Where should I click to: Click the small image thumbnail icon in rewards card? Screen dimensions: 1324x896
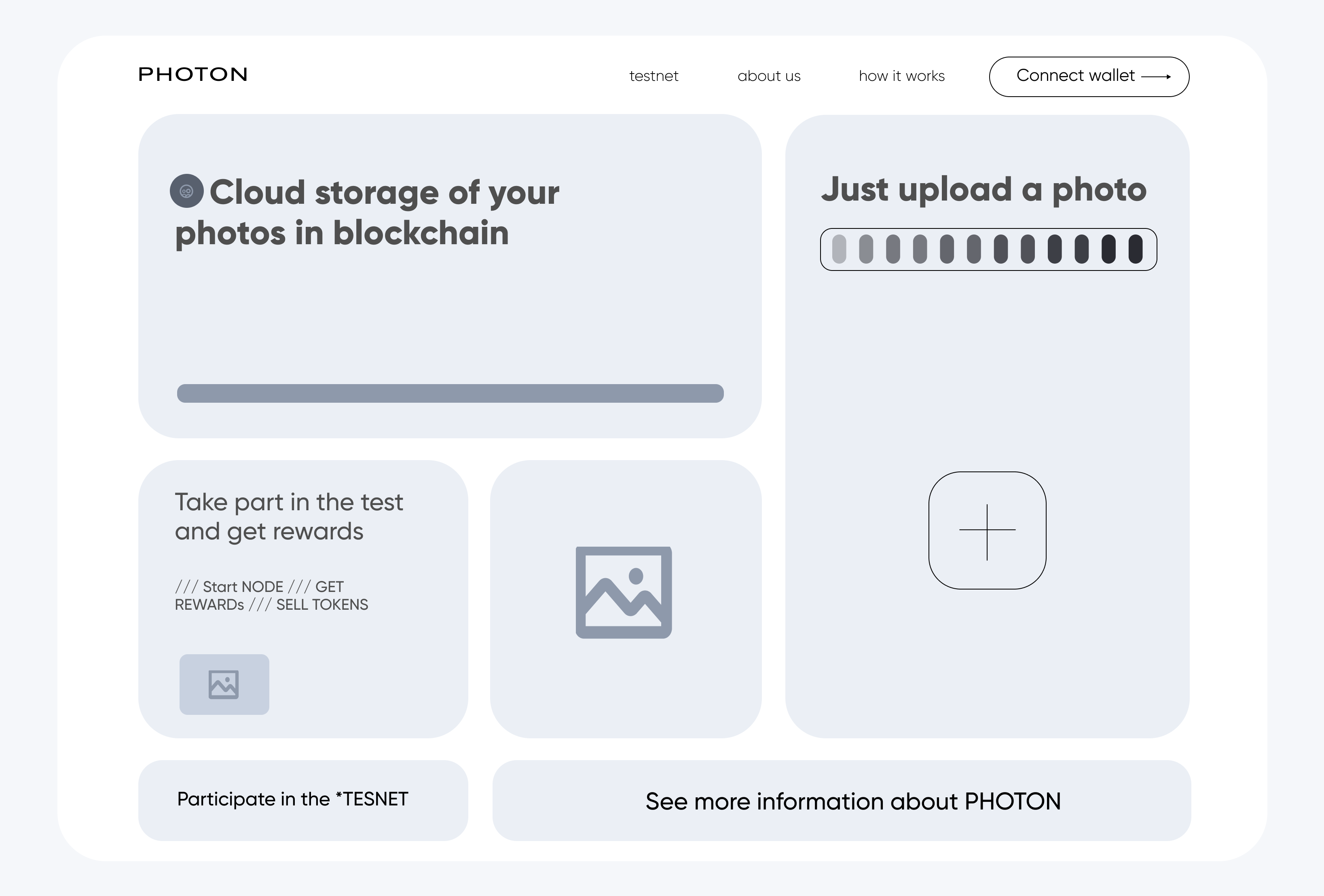[x=224, y=684]
